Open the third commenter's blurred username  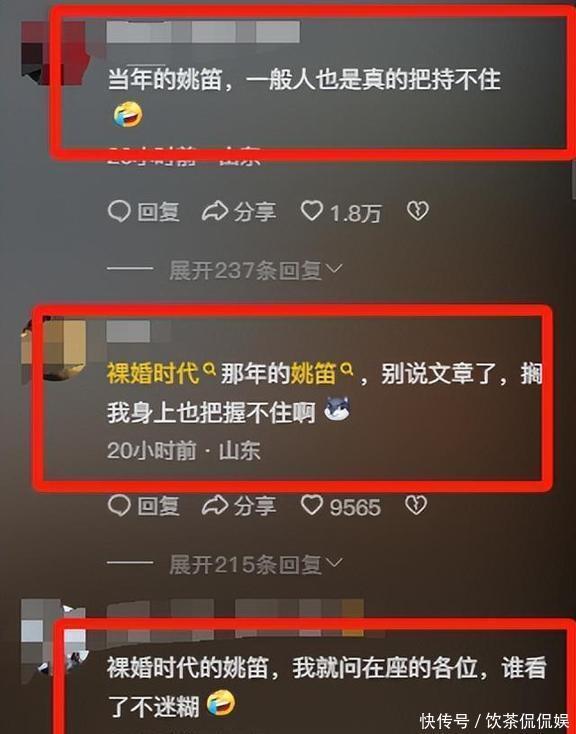coord(235,618)
